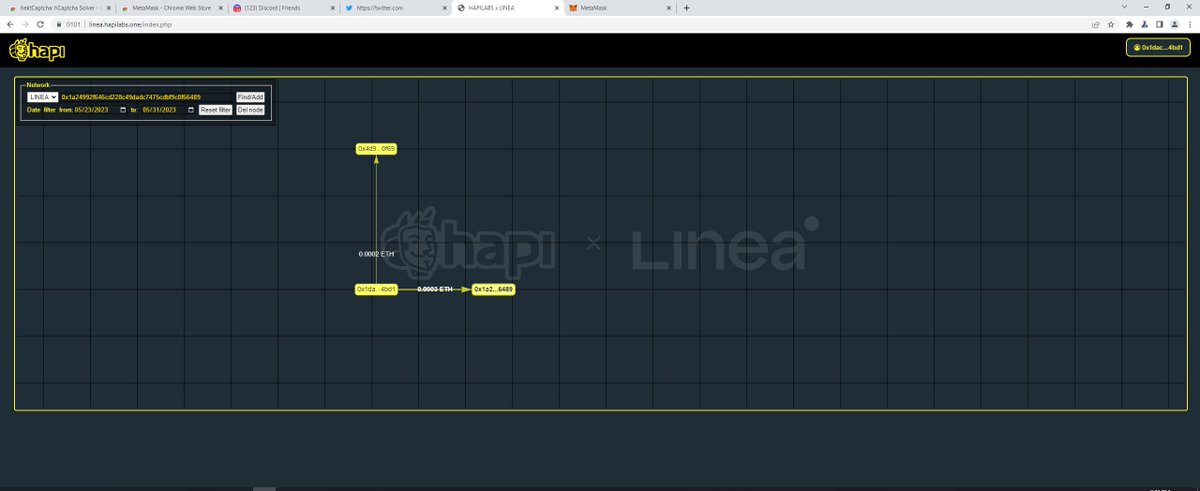This screenshot has height=491, width=1200.
Task: Select the 0x1da...4bd1 graph node
Action: point(377,289)
